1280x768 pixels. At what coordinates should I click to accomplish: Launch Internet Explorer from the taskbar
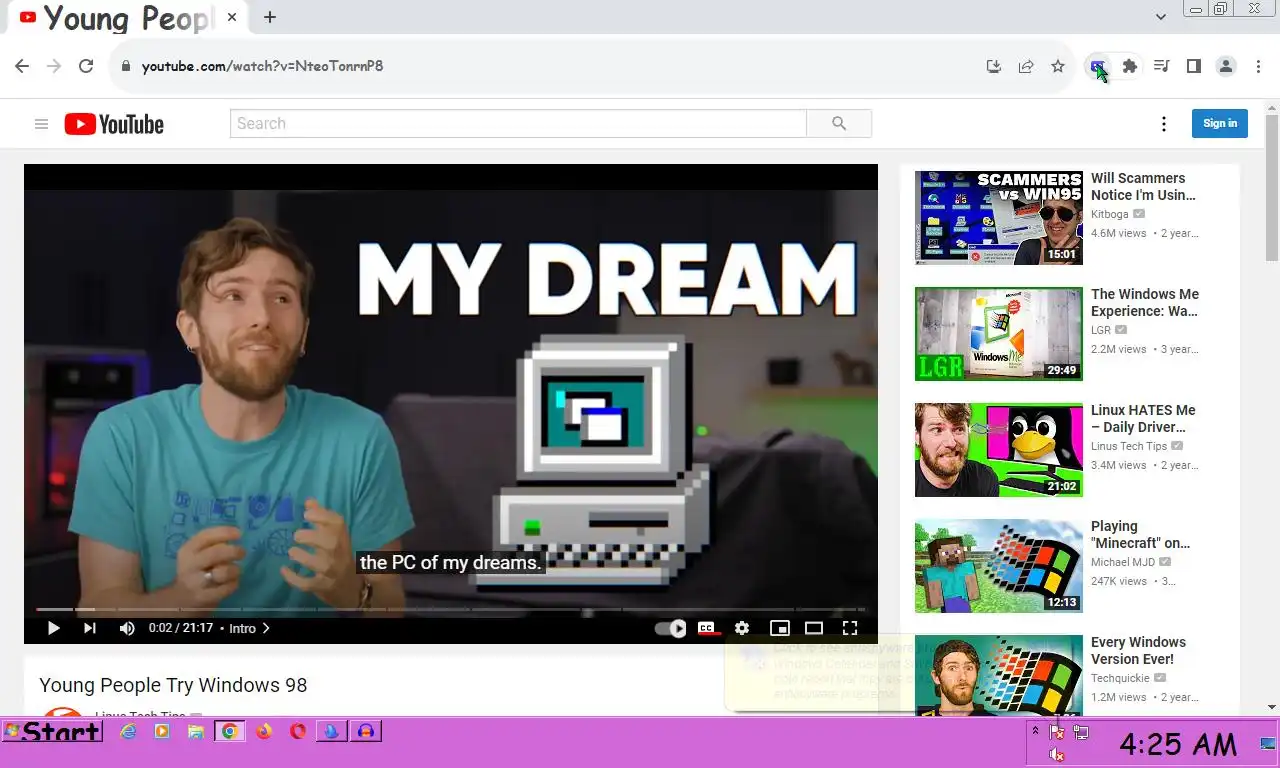click(x=128, y=732)
